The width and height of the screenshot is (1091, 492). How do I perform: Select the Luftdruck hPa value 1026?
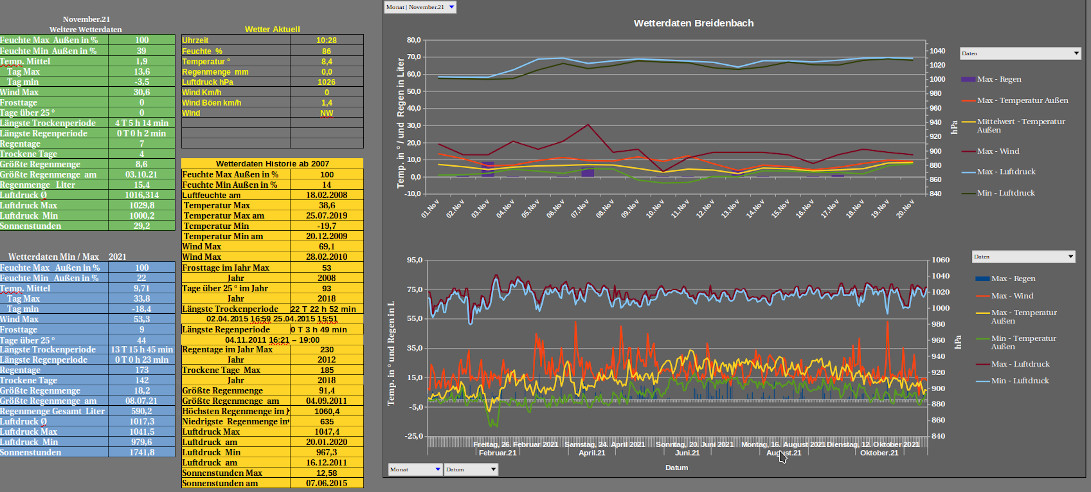tap(326, 82)
